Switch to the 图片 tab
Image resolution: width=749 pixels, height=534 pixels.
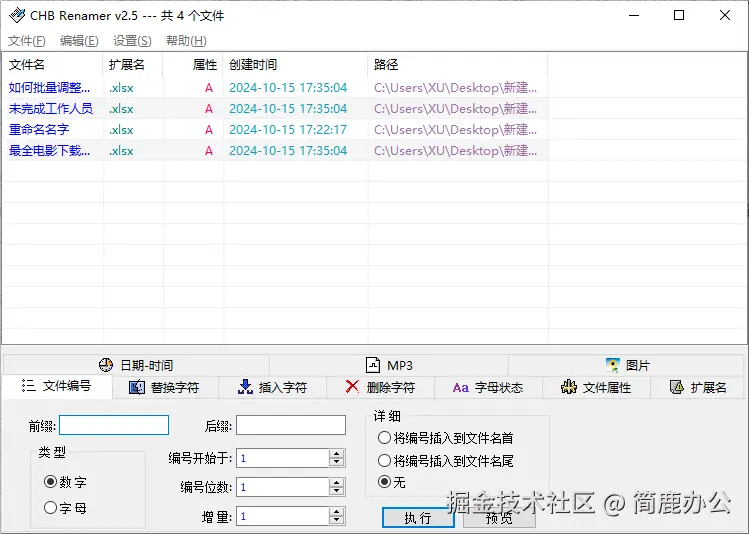pyautogui.click(x=626, y=365)
